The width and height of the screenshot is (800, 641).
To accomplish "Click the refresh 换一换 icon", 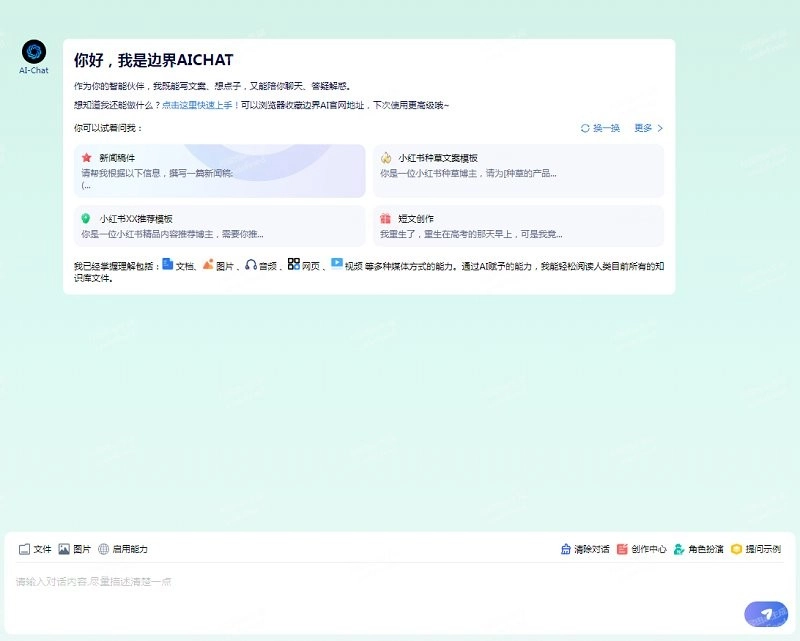I will [585, 128].
